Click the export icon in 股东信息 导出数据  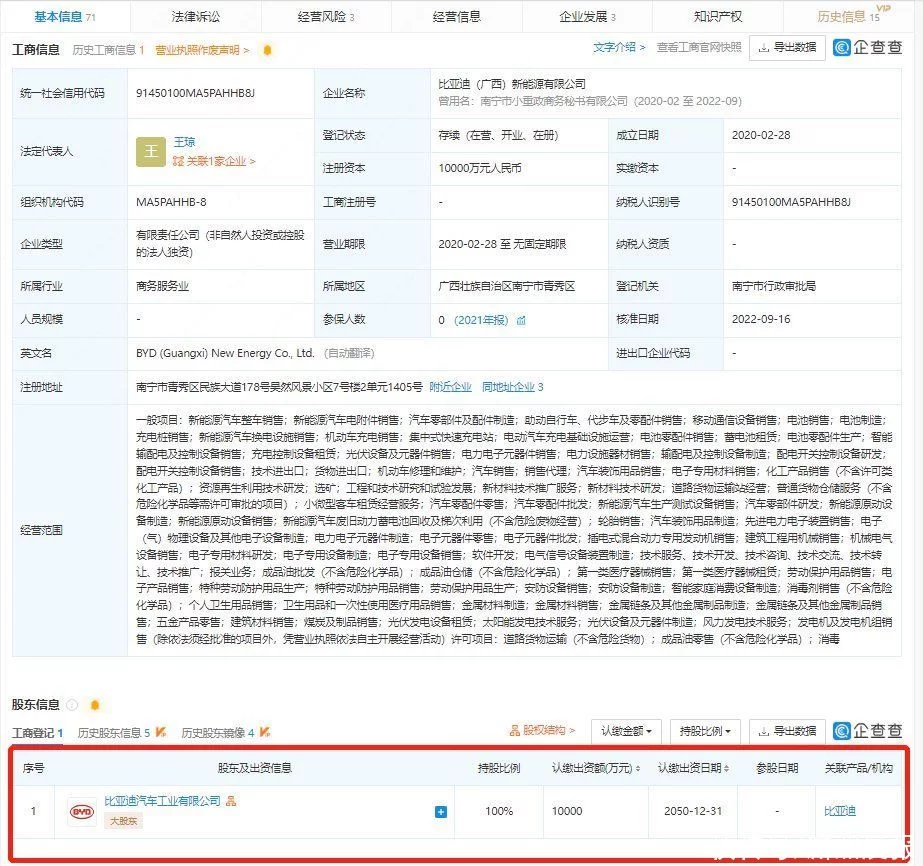tap(763, 732)
